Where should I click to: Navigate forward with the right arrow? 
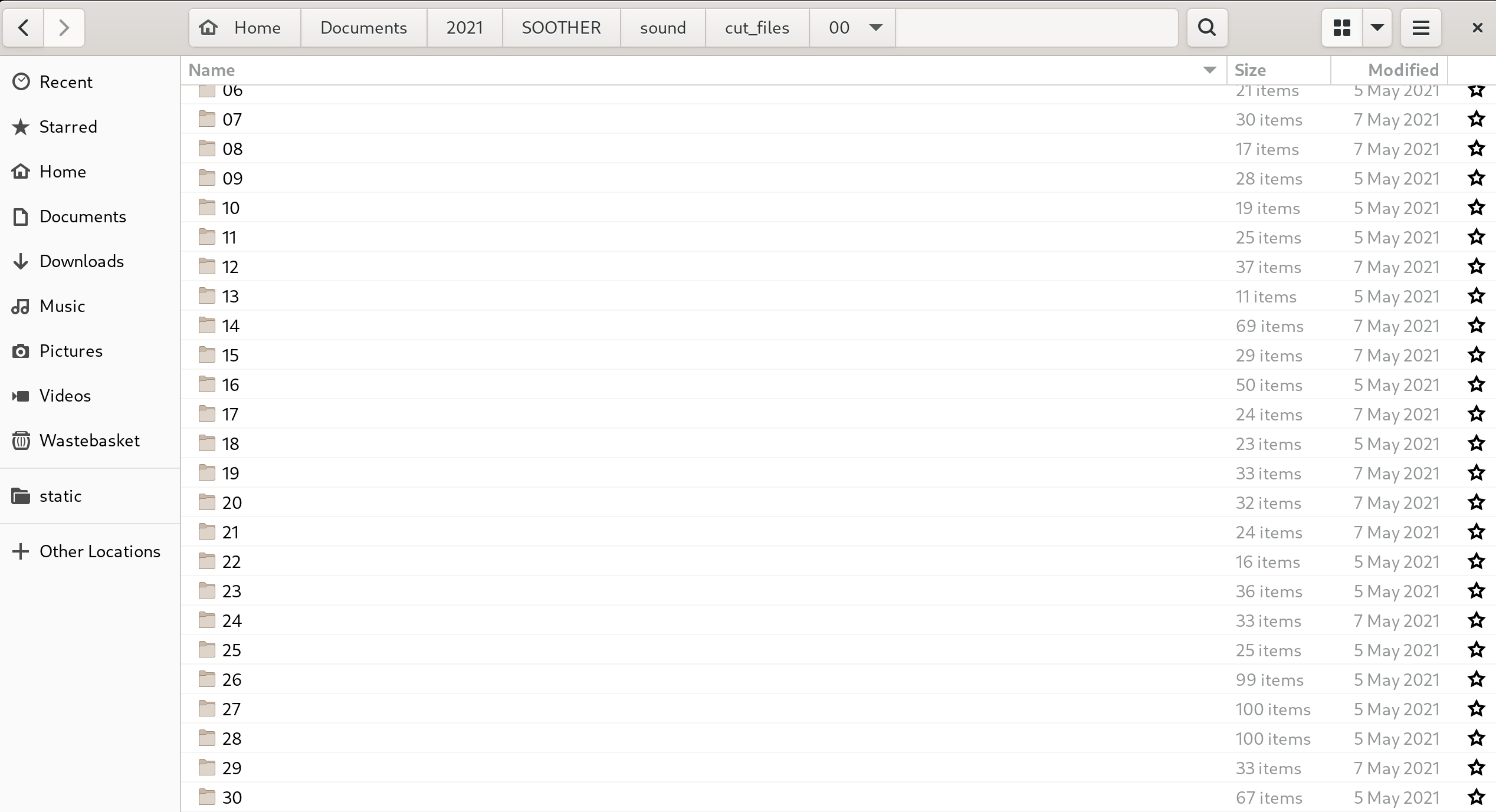tap(64, 28)
